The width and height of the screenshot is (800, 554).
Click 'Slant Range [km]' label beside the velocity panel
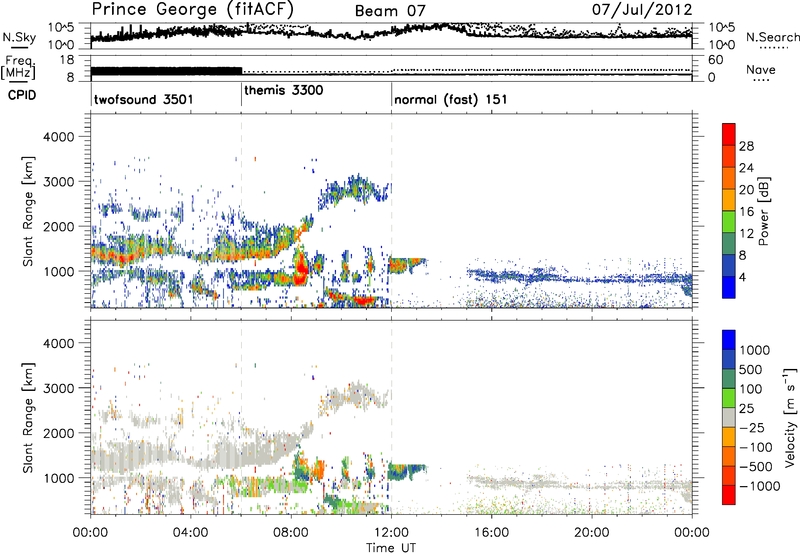click(28, 418)
